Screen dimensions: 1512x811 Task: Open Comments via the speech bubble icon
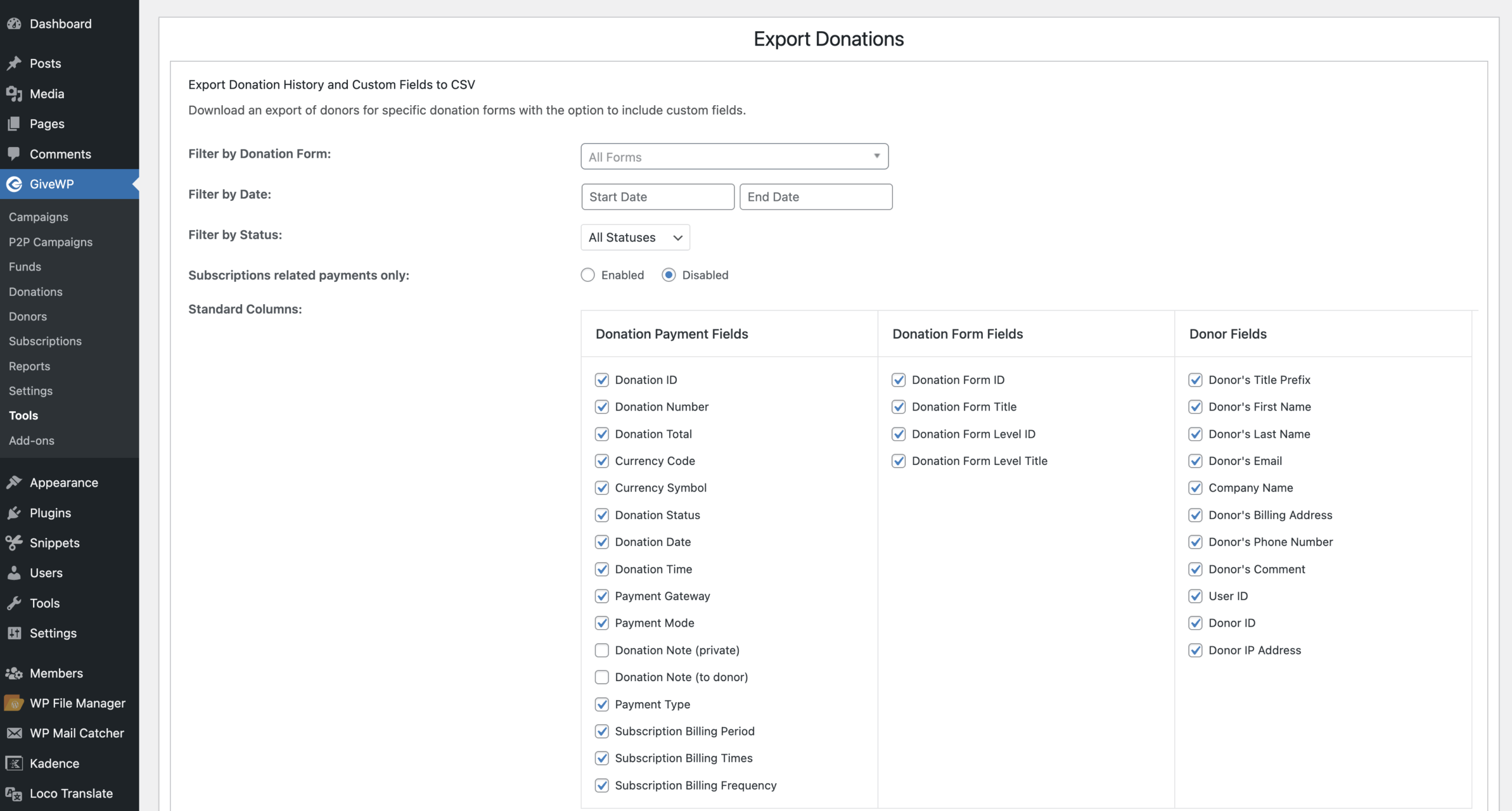point(15,154)
